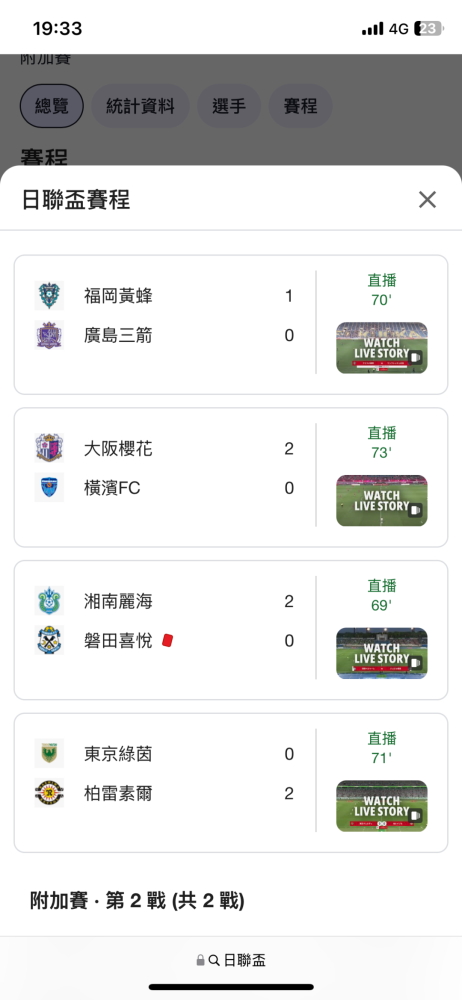462x1000 pixels.
Task: Tap the 福岡黃蜂 team crest
Action: click(x=49, y=296)
